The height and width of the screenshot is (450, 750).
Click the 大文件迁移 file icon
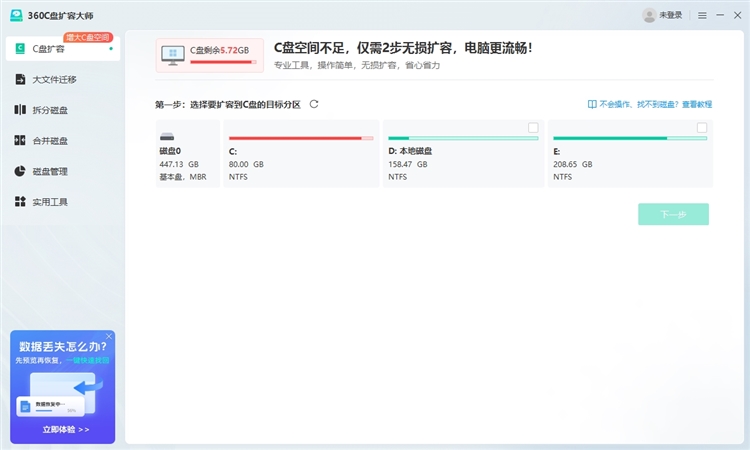(20, 79)
